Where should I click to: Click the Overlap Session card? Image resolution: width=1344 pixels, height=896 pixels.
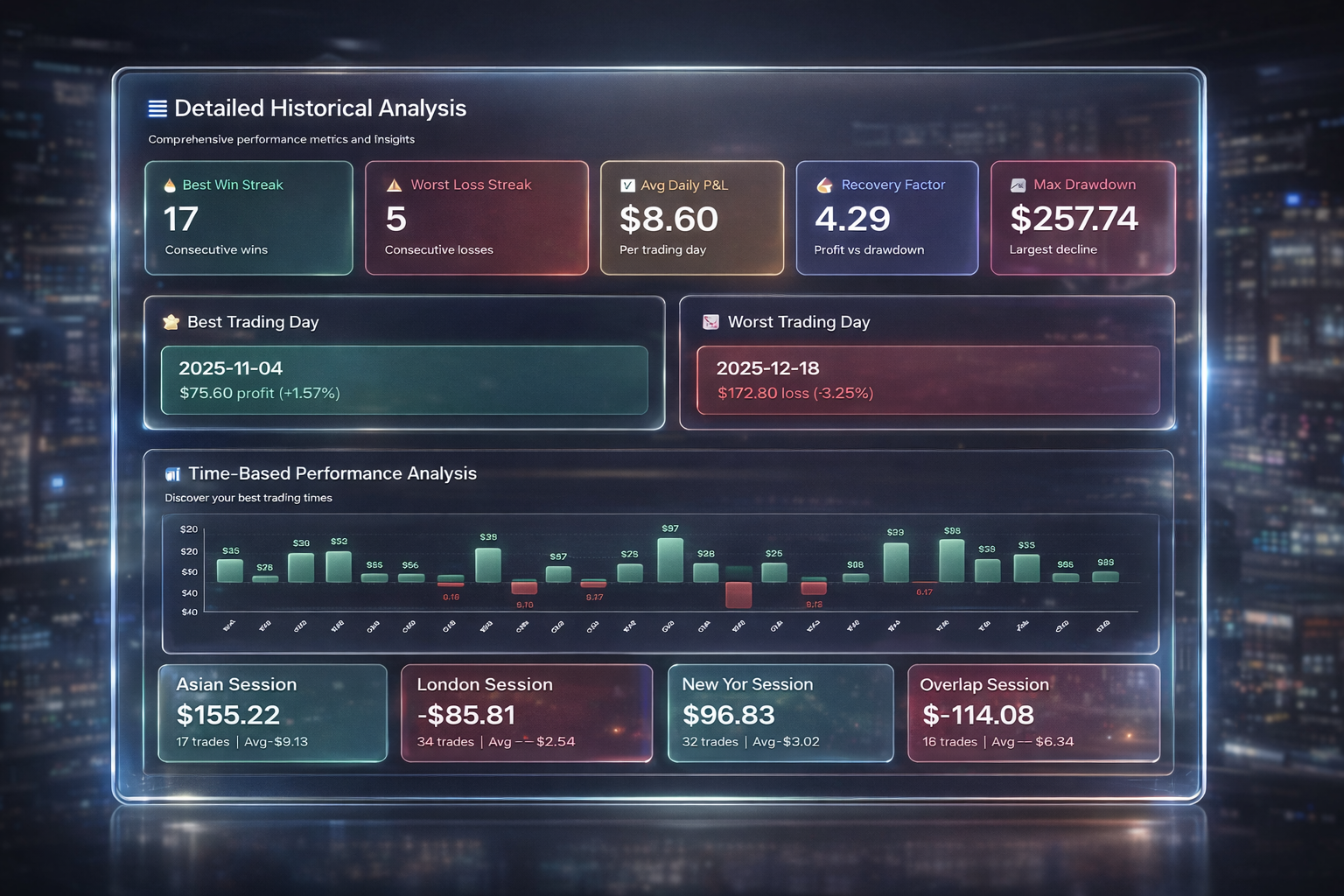point(1034,713)
